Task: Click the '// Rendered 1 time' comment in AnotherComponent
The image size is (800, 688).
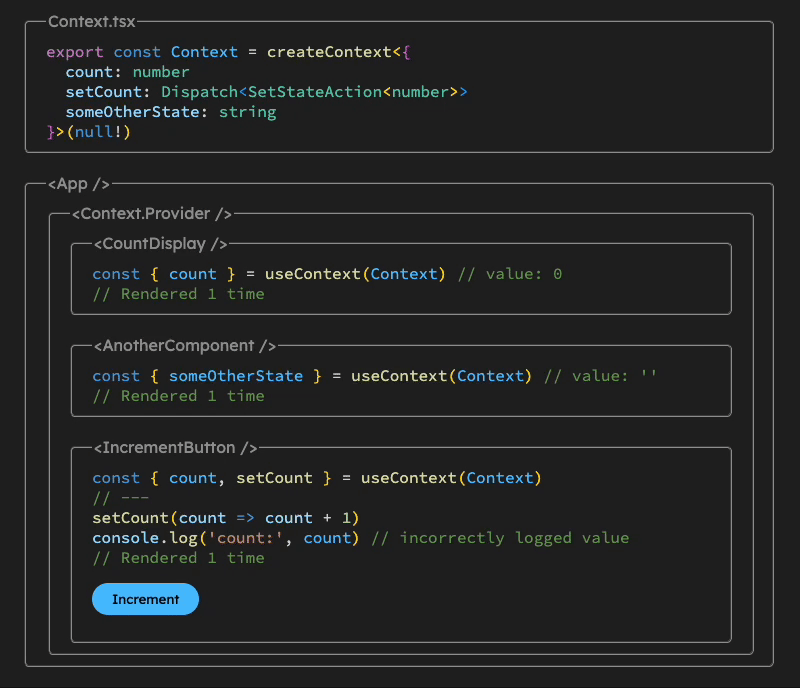Action: [179, 396]
